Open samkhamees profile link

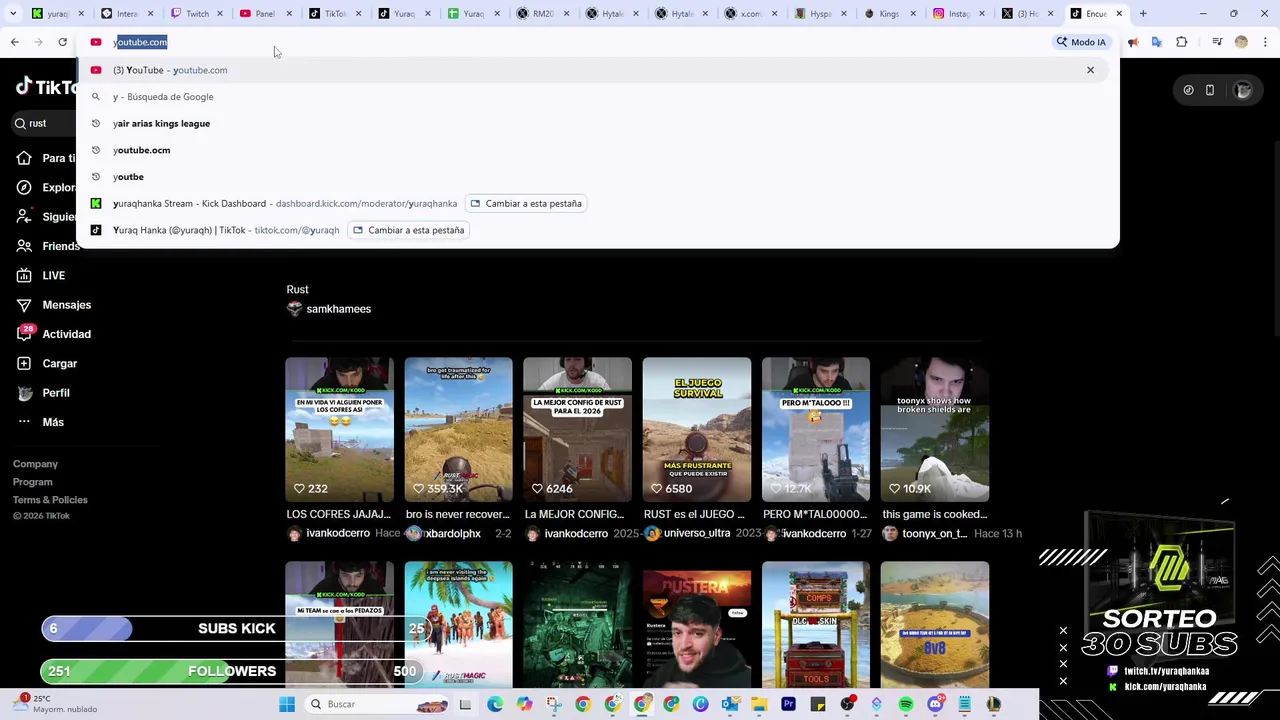[x=329, y=309]
